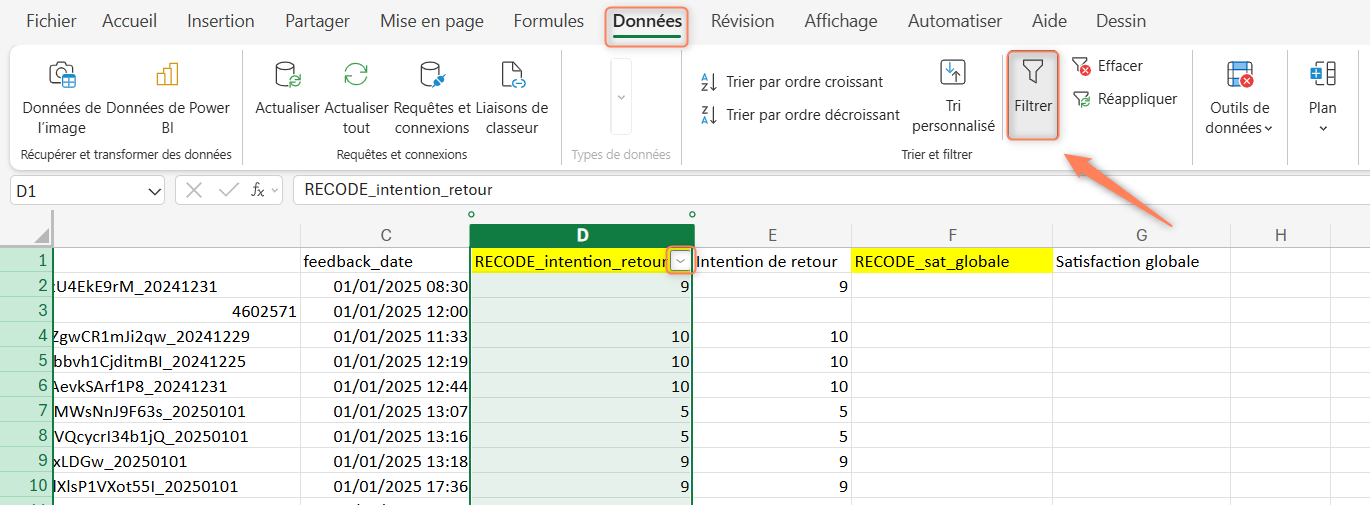Click the Données de l'image icon
1370x505 pixels.
(62, 76)
